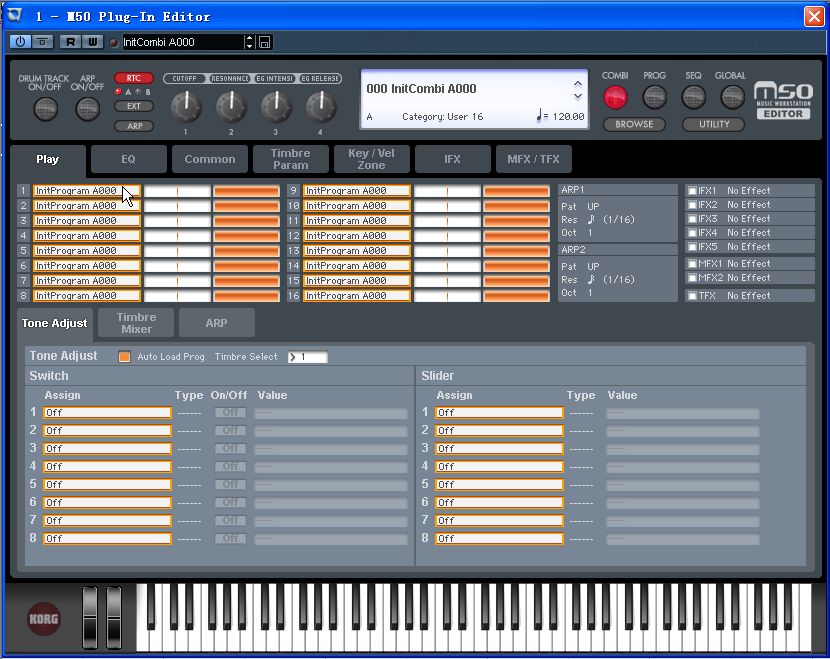The height and width of the screenshot is (659, 830).
Task: Switch to the IFX tab
Action: point(453,159)
